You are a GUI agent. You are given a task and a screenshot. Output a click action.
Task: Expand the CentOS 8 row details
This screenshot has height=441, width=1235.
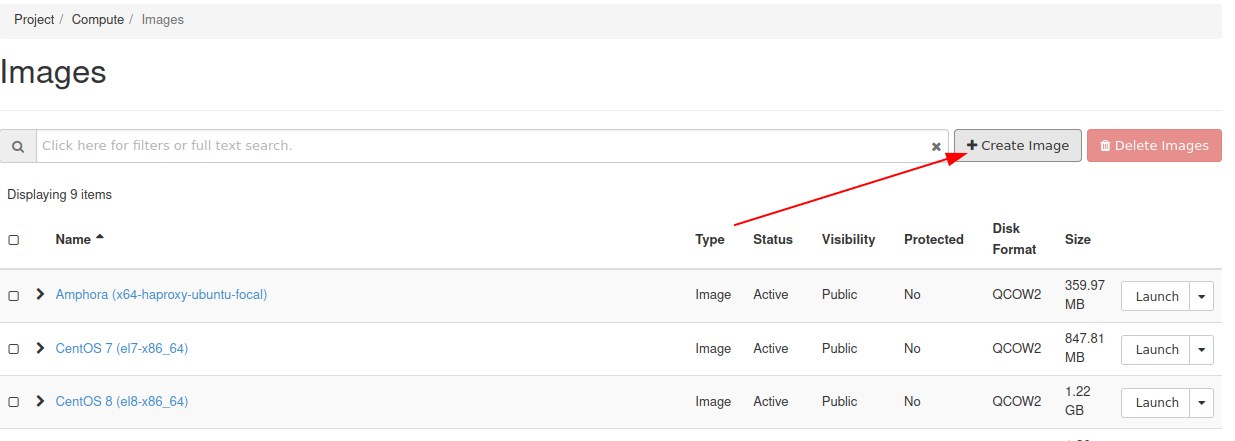pyautogui.click(x=41, y=401)
